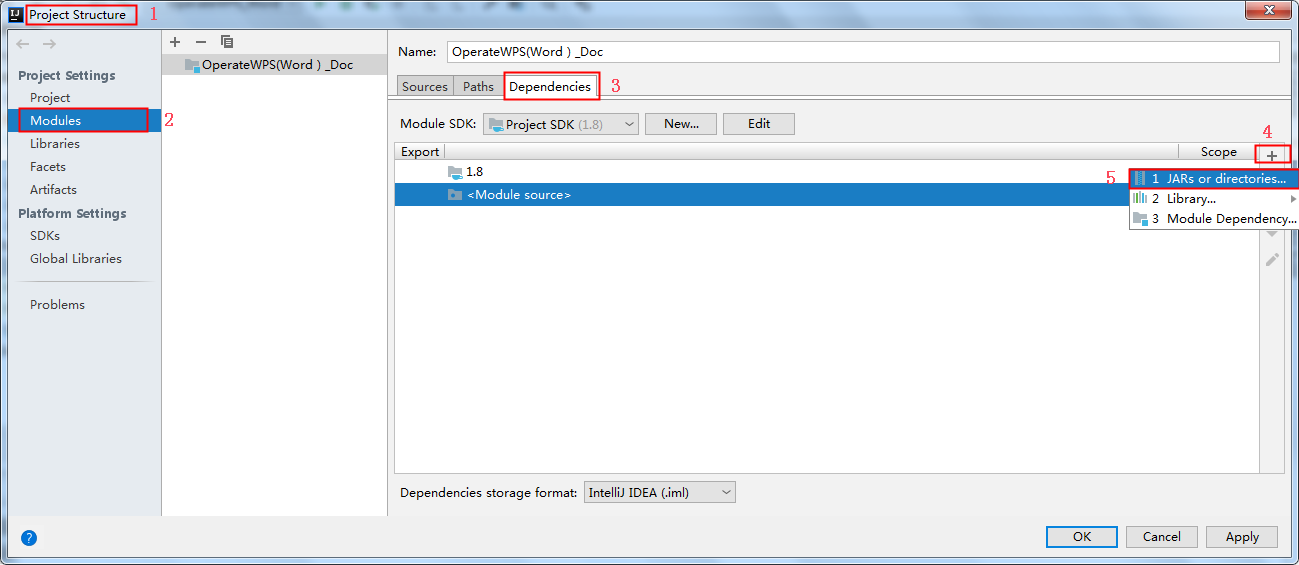Open Artifacts in the sidebar
This screenshot has width=1299, height=565.
tap(53, 189)
